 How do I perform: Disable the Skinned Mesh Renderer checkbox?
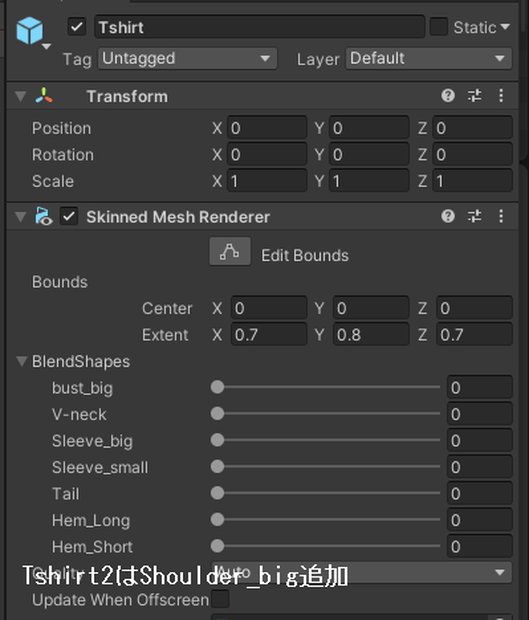click(x=69, y=216)
